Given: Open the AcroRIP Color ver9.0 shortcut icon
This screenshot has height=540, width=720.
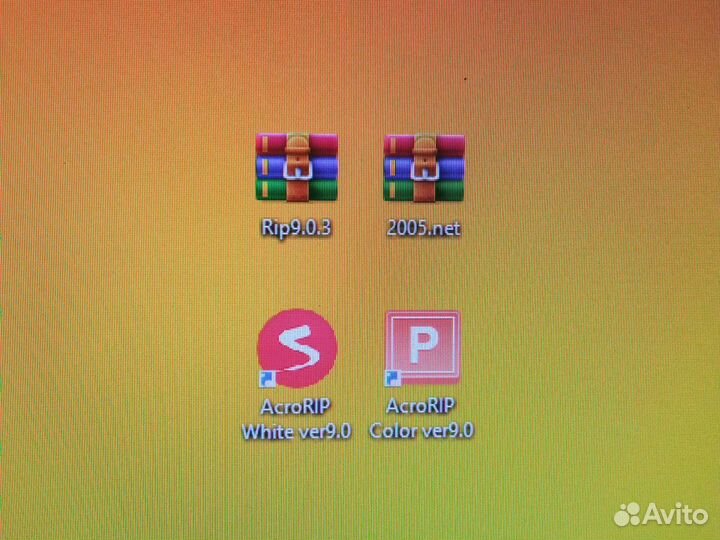Looking at the screenshot, I should (422, 348).
